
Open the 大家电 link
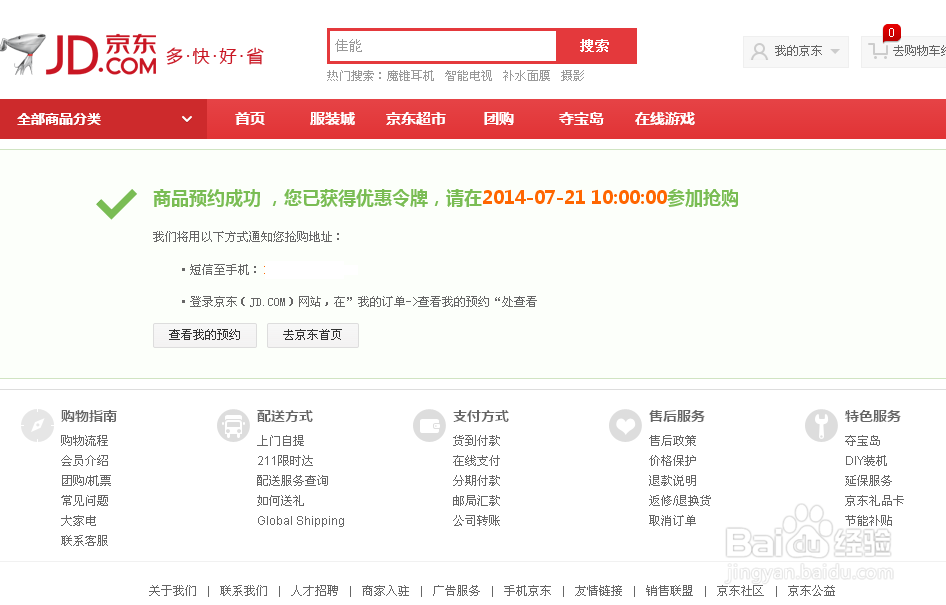pos(78,521)
